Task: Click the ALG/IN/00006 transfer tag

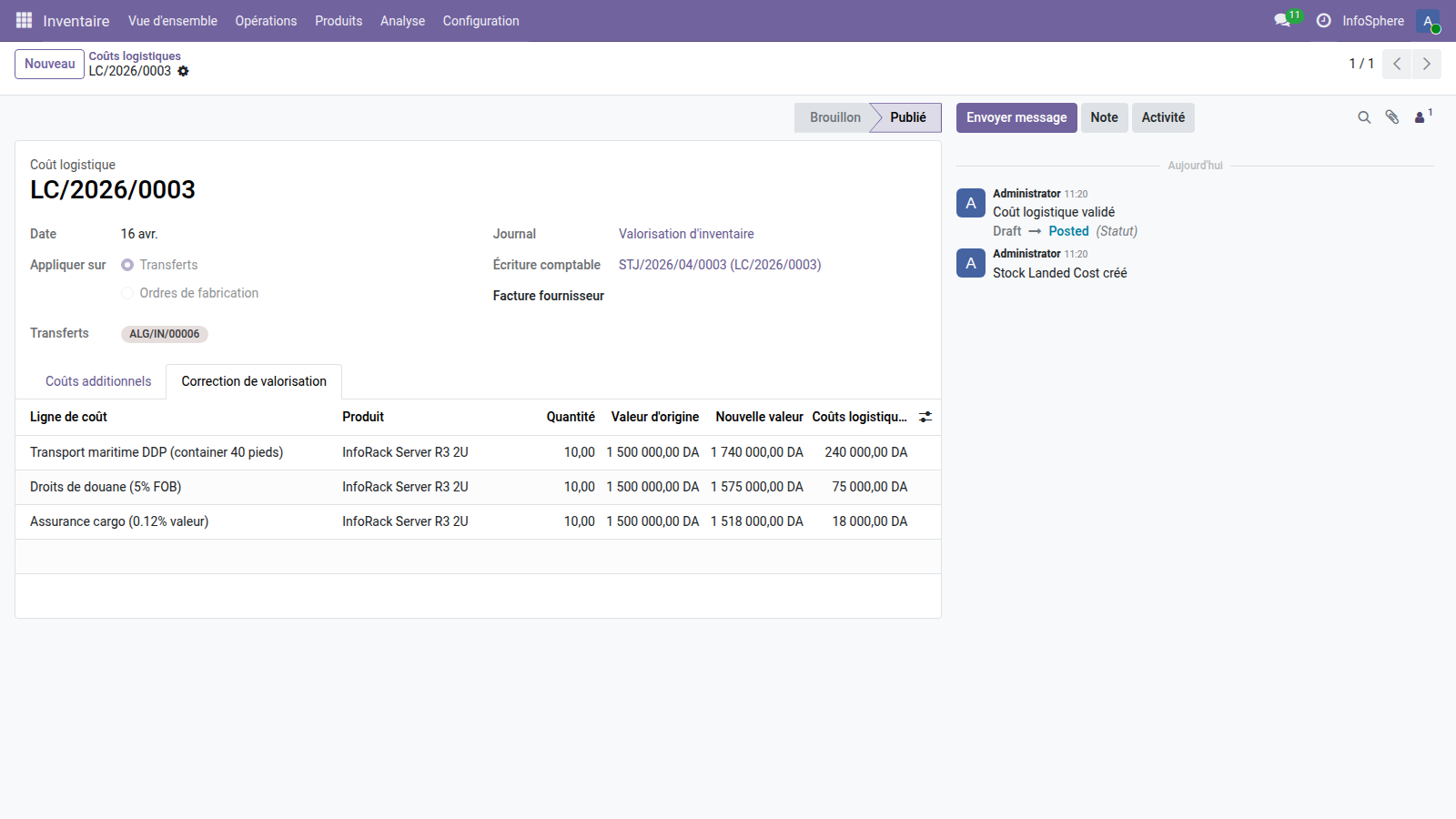Action: [164, 334]
